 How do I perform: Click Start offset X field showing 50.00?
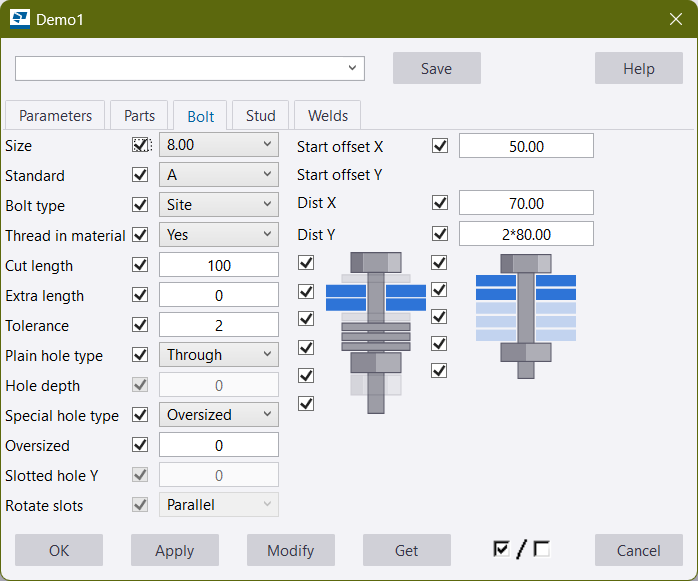tap(526, 146)
